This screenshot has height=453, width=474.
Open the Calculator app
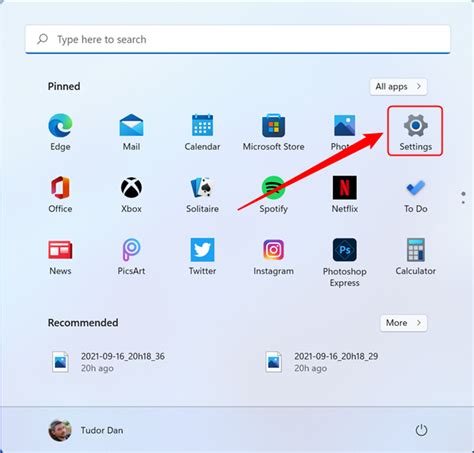tap(416, 257)
